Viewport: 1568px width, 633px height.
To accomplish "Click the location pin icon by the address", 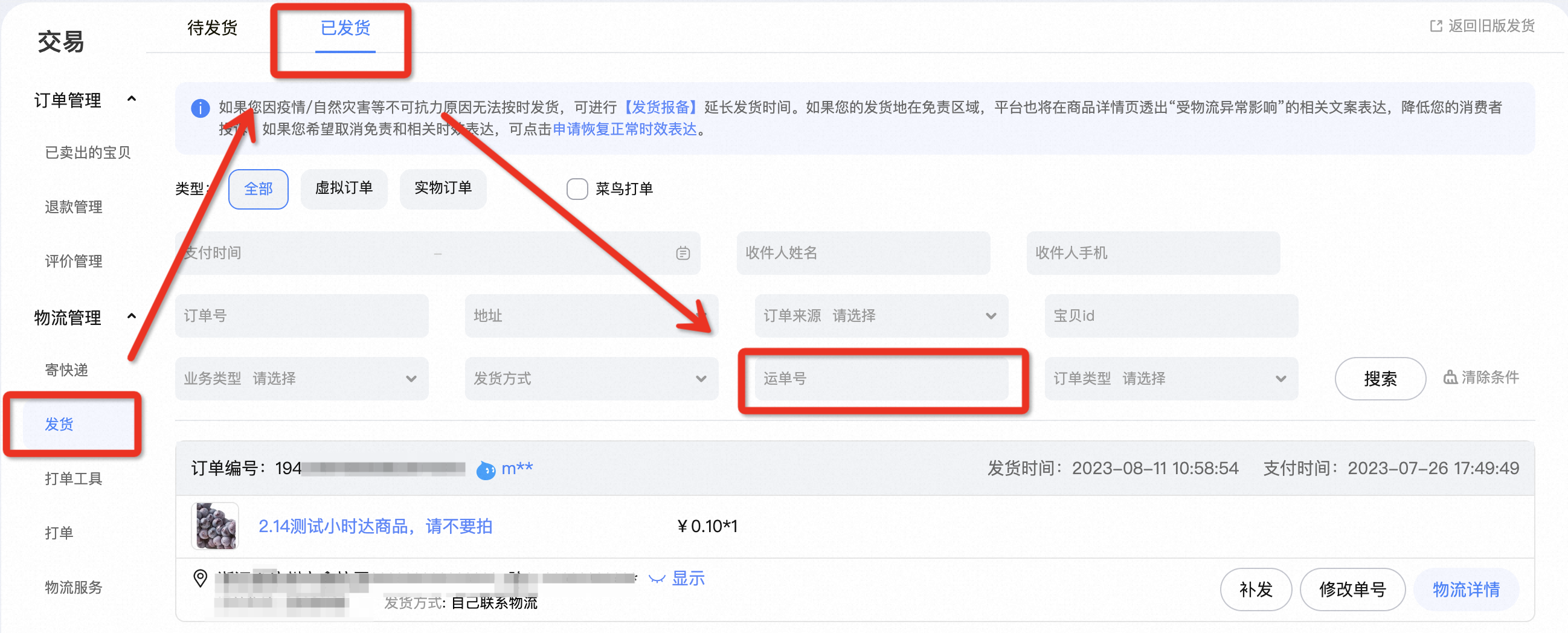I will coord(201,577).
